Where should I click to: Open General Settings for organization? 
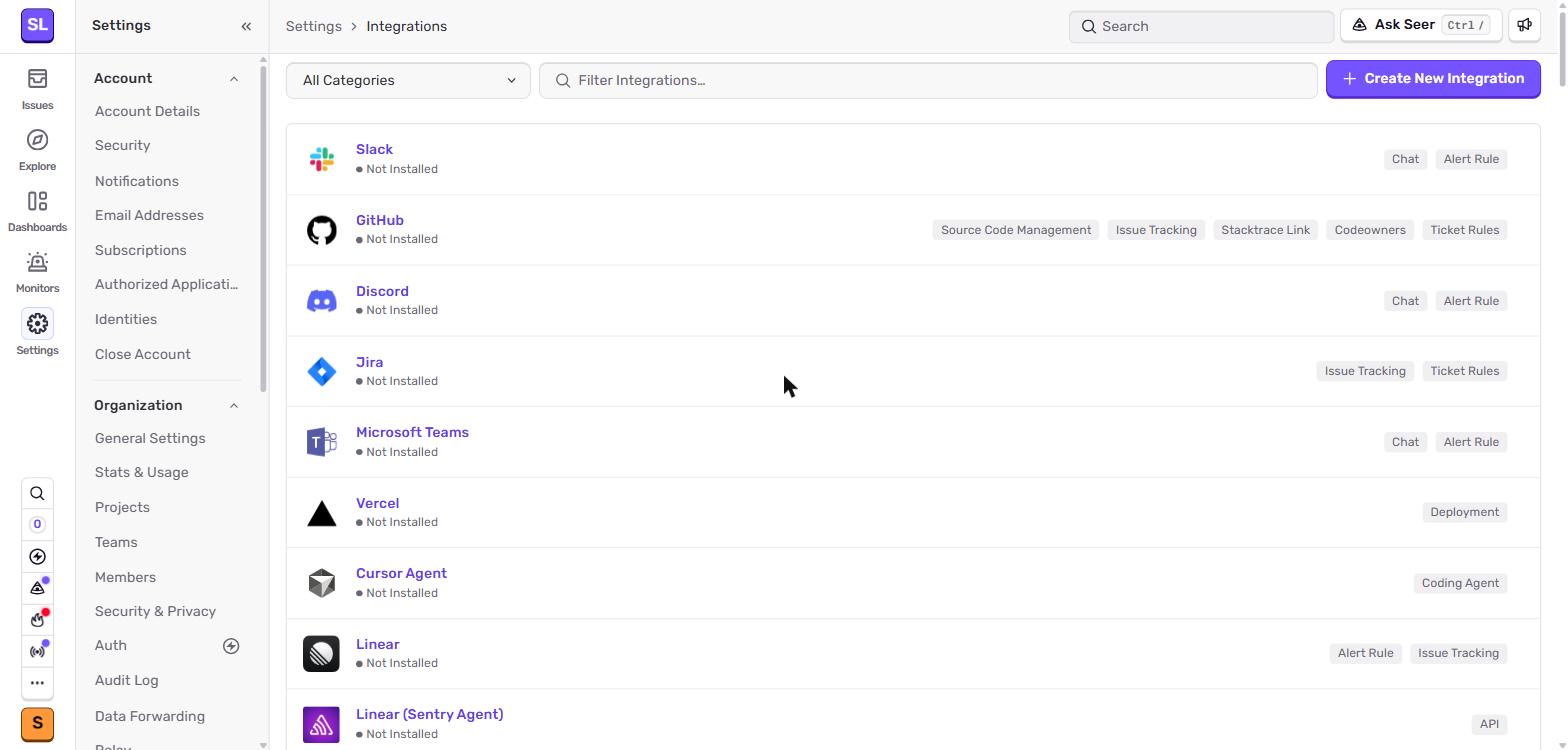click(x=150, y=438)
